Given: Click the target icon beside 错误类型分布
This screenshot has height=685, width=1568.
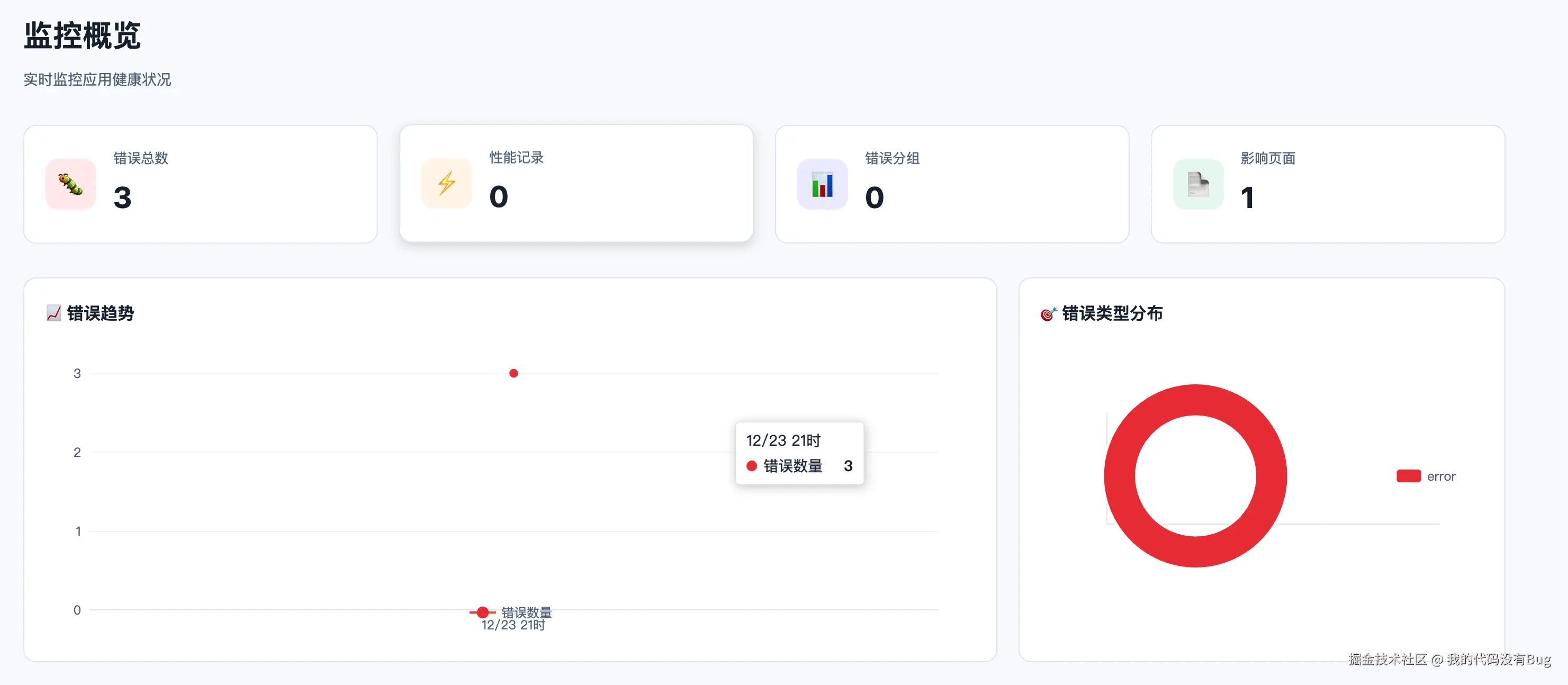Looking at the screenshot, I should coord(1048,313).
